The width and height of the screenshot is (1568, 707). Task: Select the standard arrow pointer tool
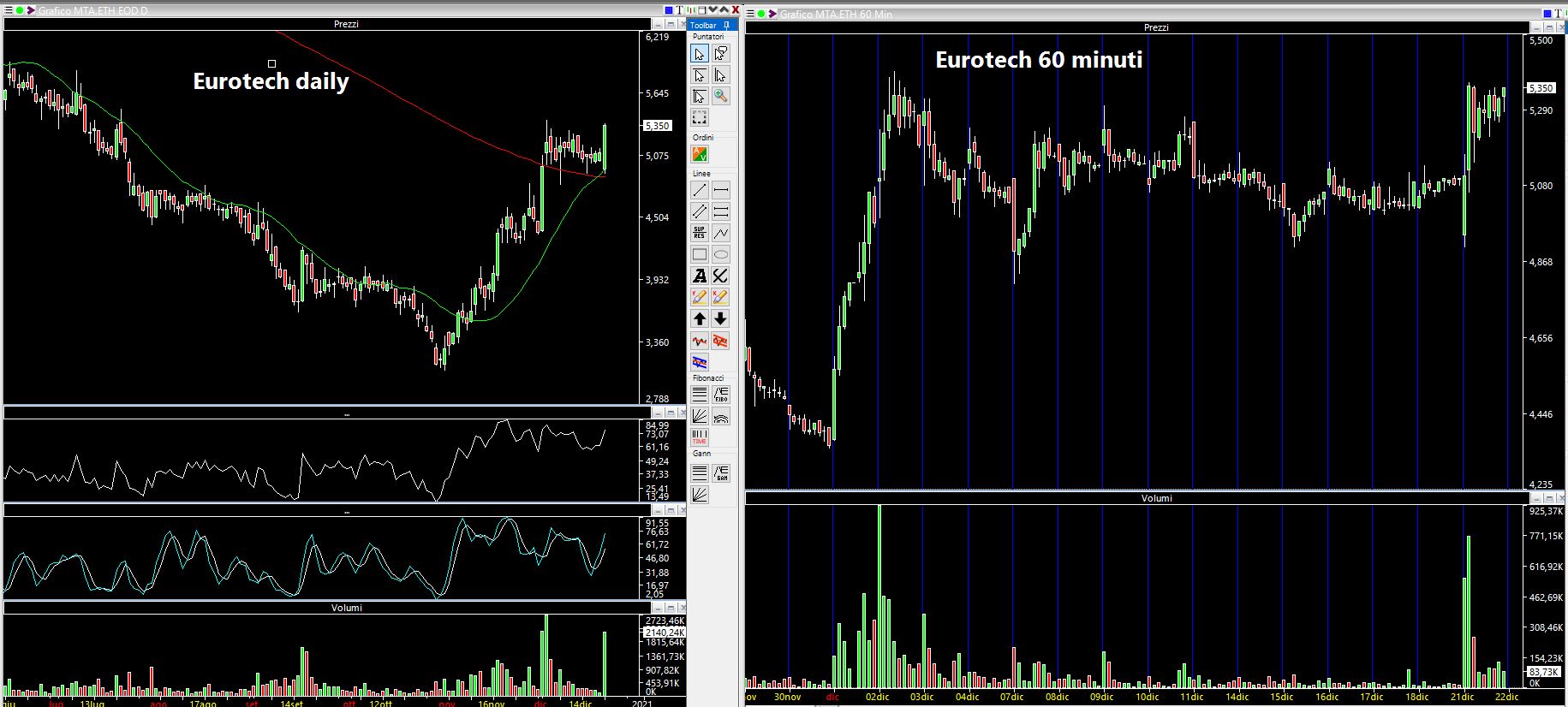click(x=700, y=54)
